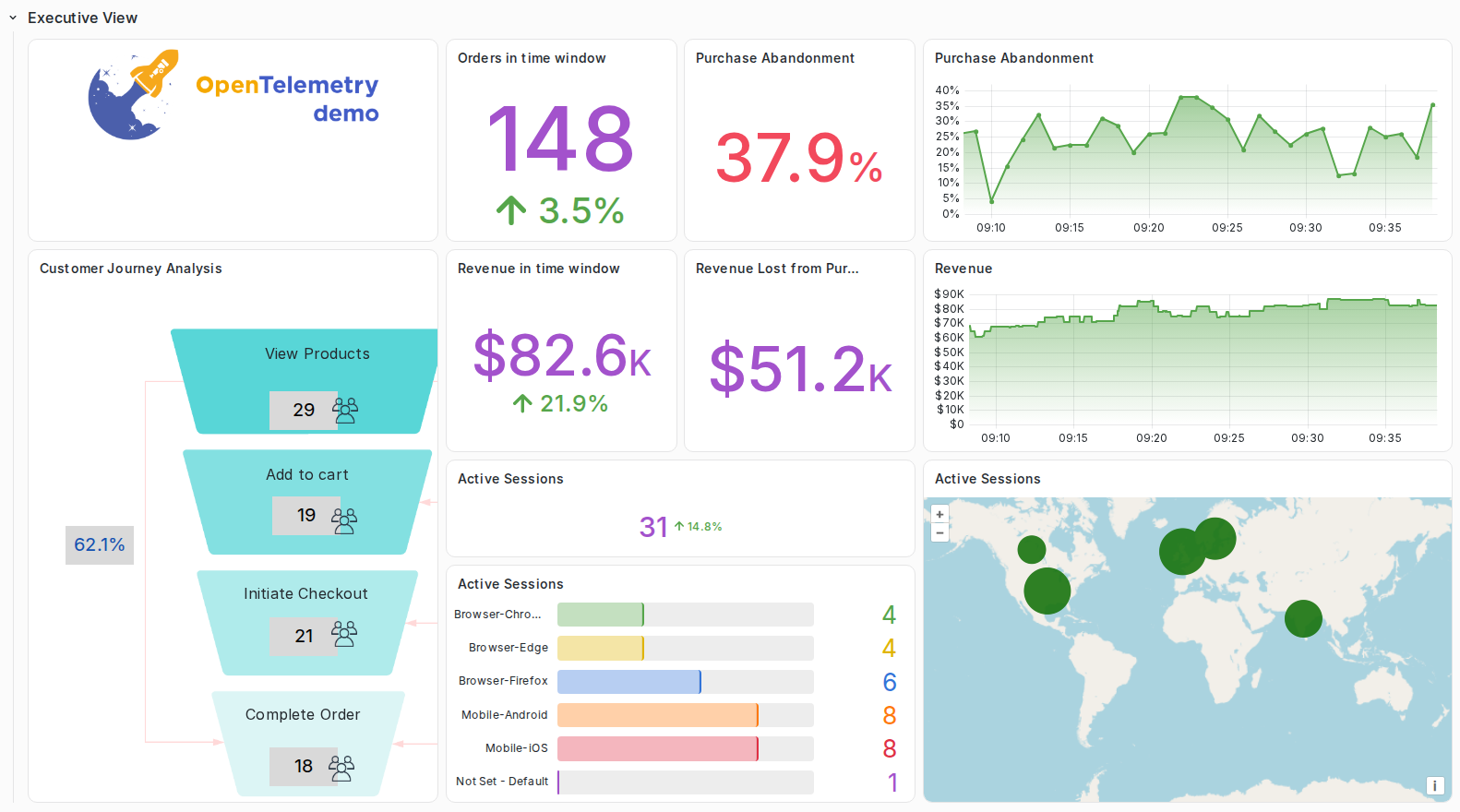Click the North America west coast session marker
This screenshot has height=812, width=1460.
pyautogui.click(x=1032, y=550)
